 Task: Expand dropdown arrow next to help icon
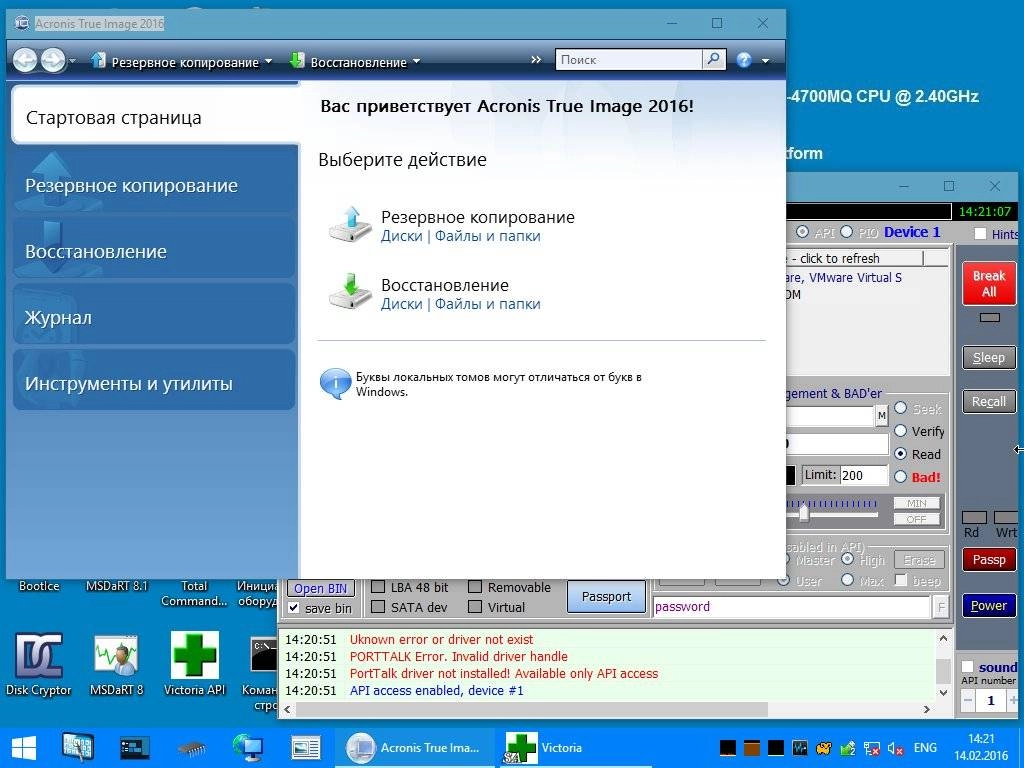tap(765, 61)
